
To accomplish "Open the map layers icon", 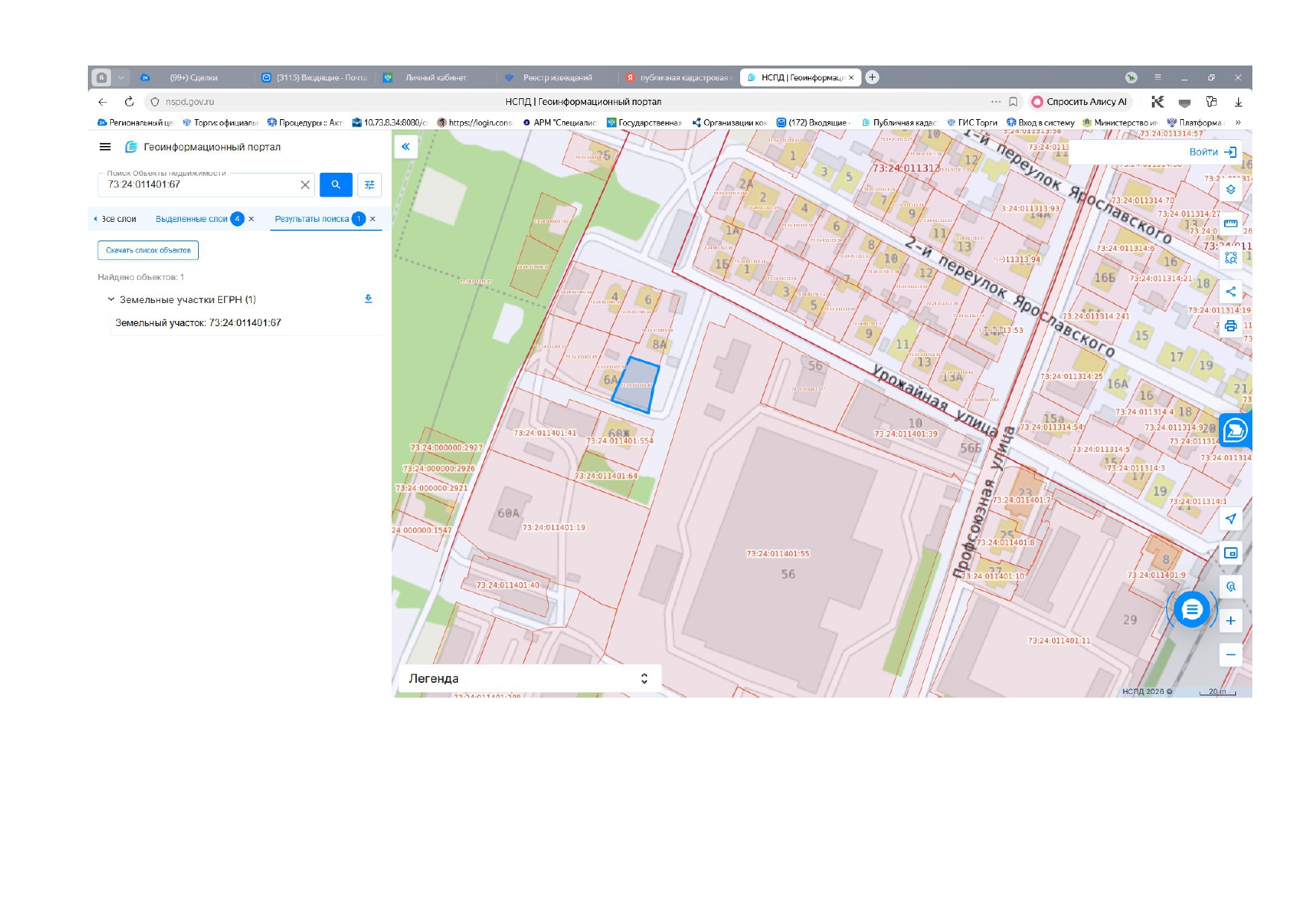I will pos(1230,189).
